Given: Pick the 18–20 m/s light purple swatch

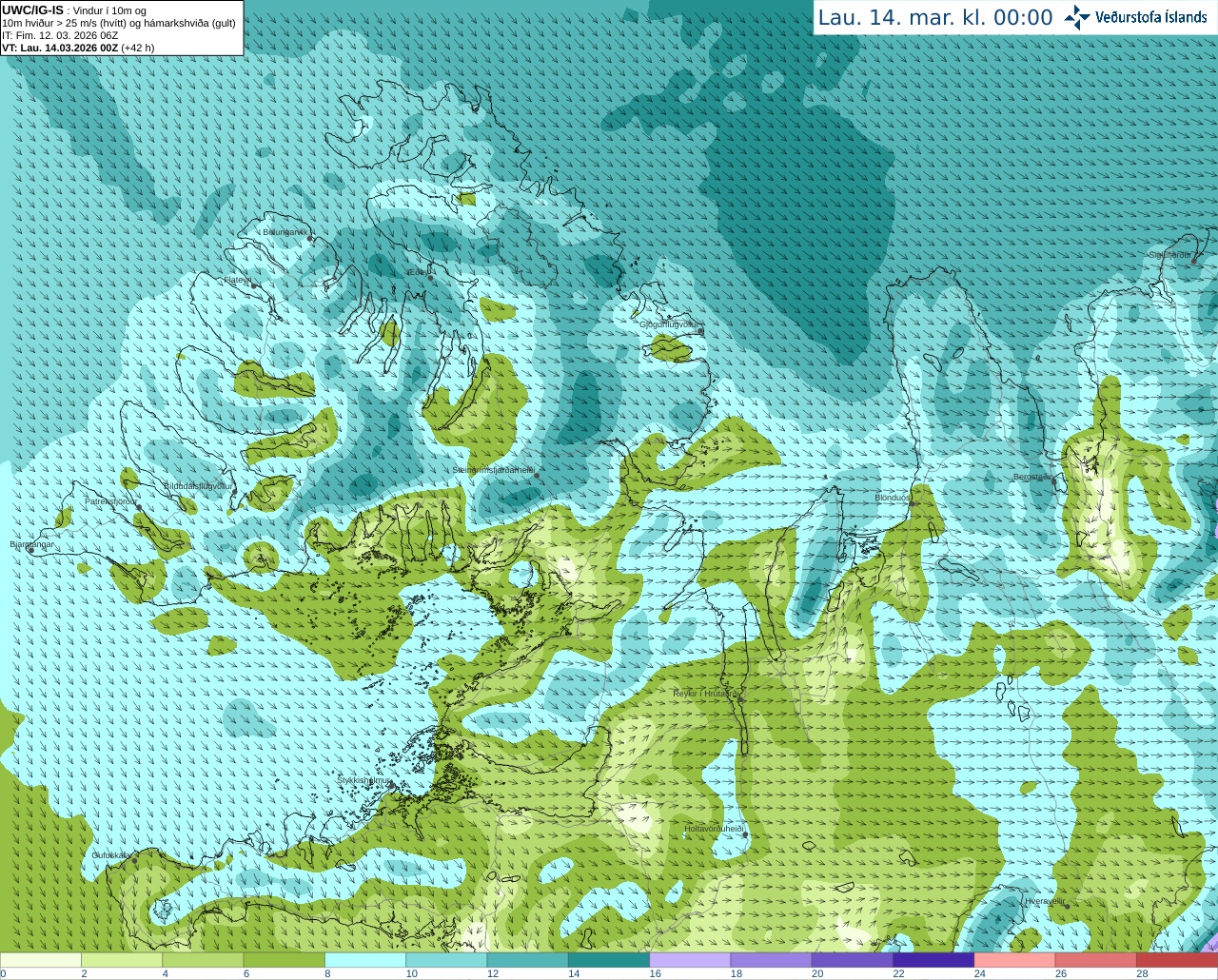Looking at the screenshot, I should pyautogui.click(x=771, y=960).
